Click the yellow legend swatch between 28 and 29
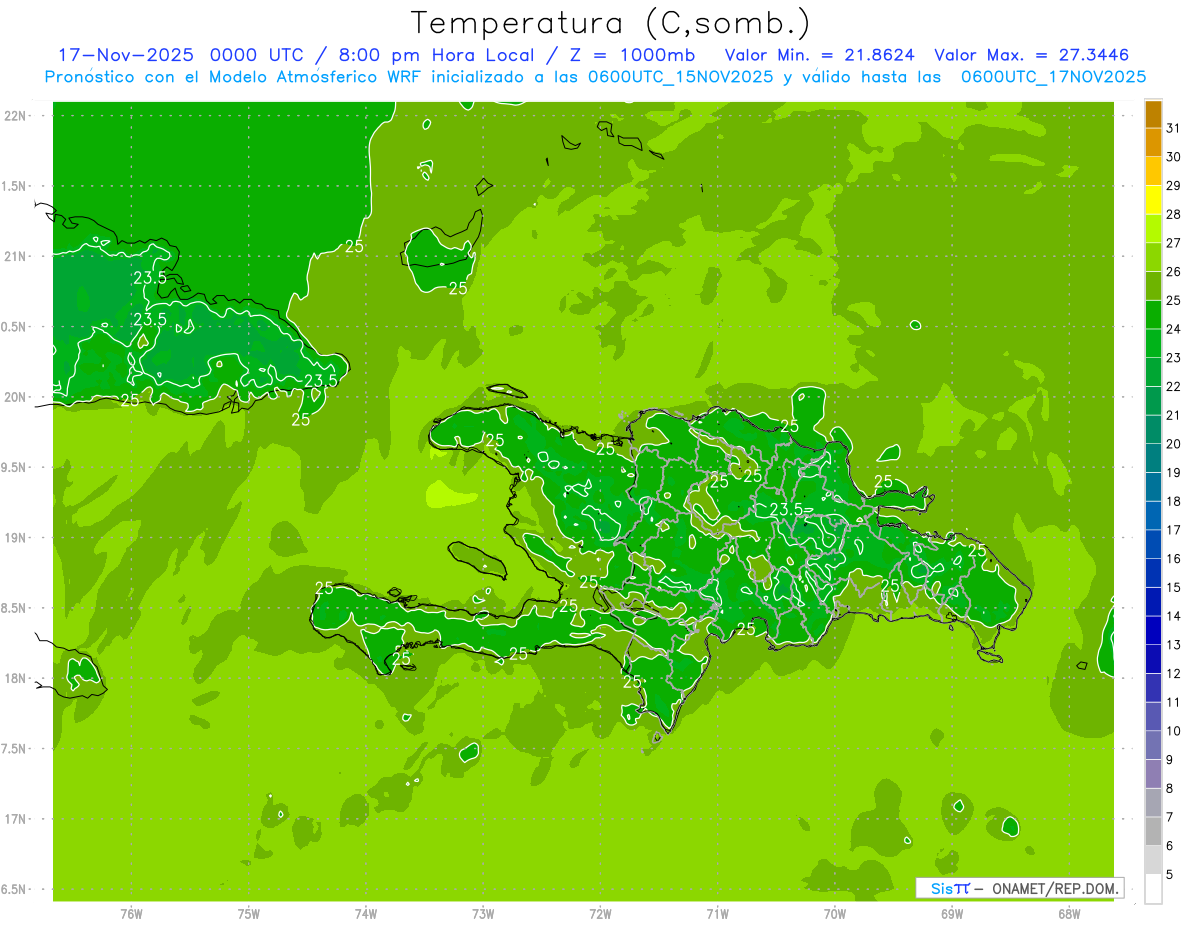The image size is (1200, 927). [1153, 200]
